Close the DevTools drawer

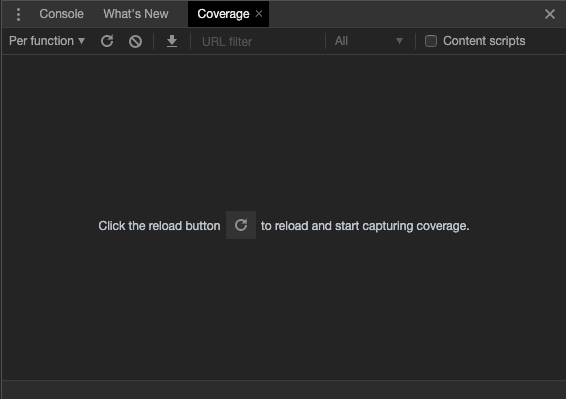(550, 14)
